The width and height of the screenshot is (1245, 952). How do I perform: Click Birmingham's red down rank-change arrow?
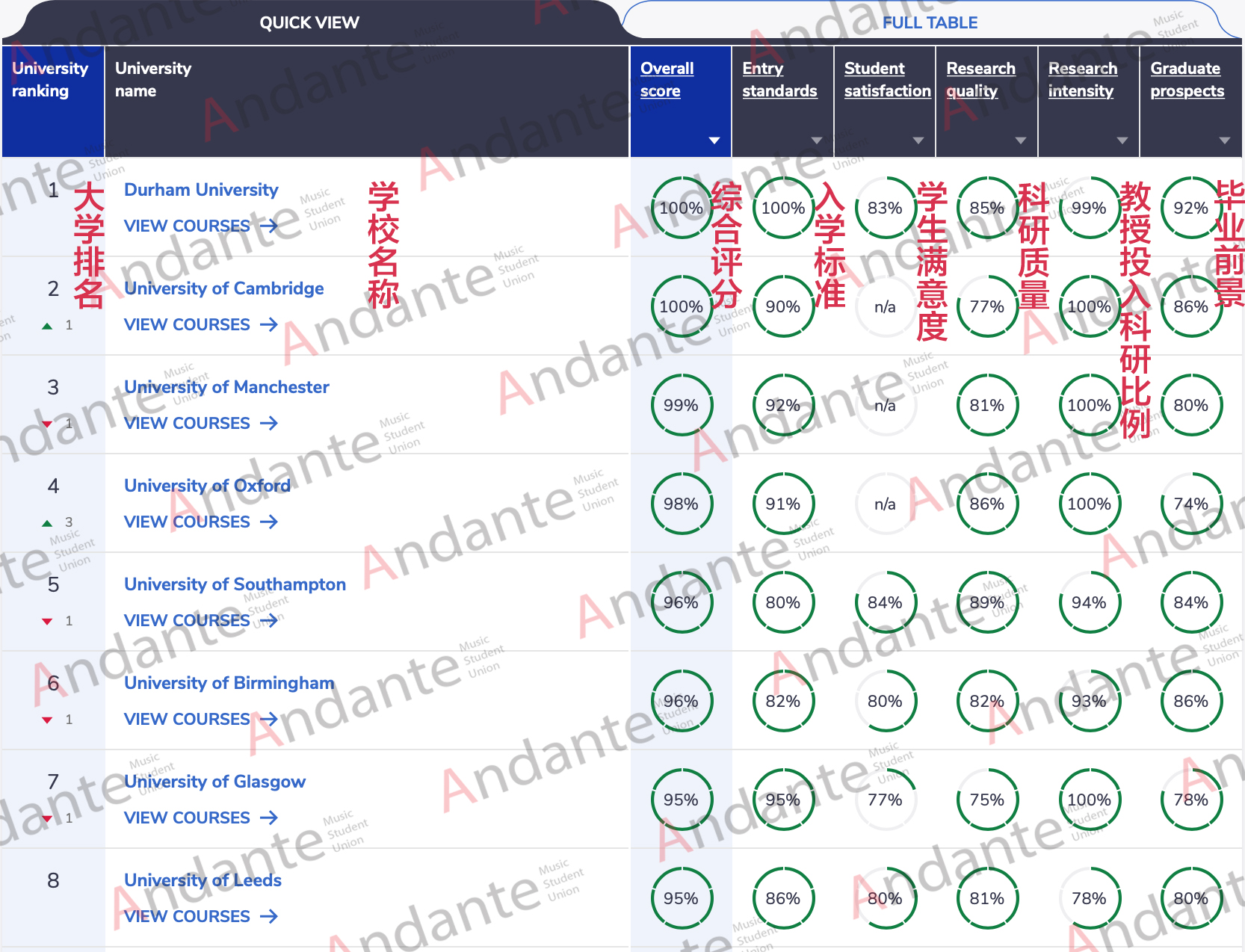point(47,720)
